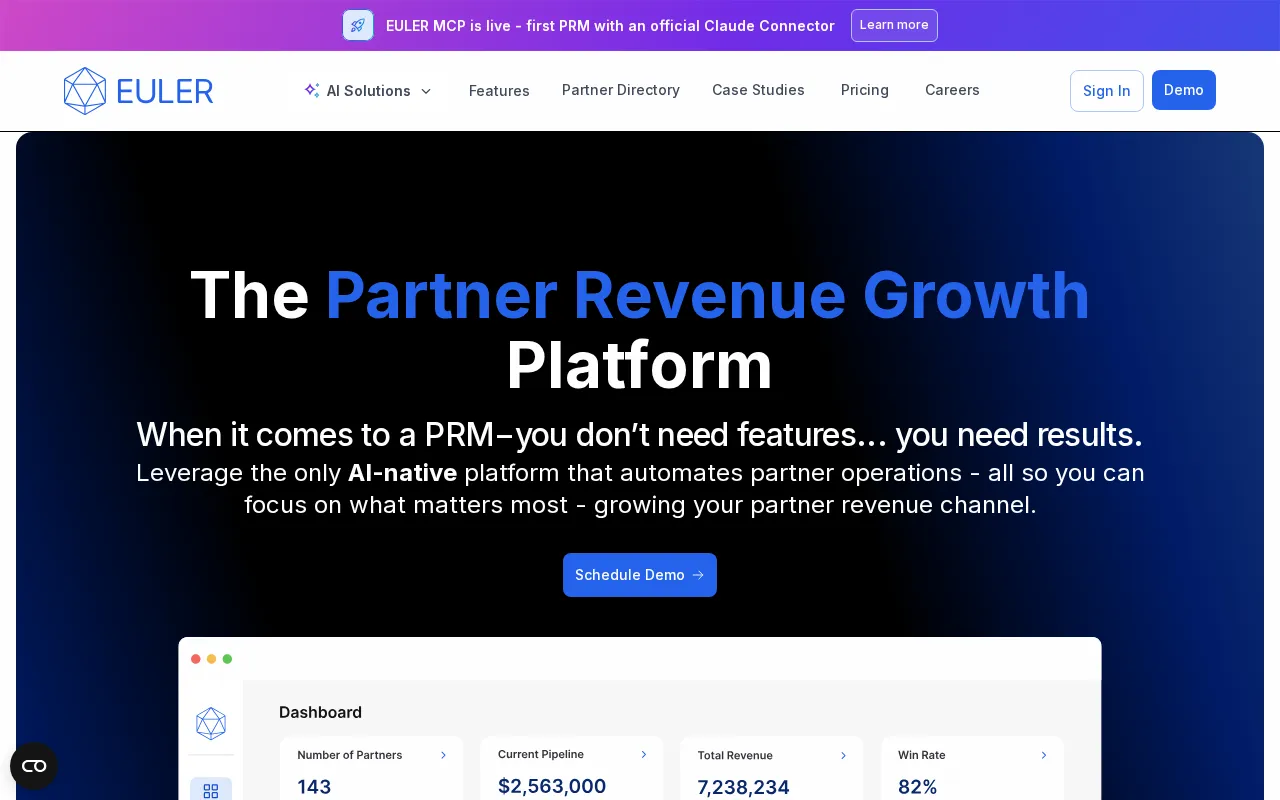Viewport: 1280px width, 800px height.
Task: Open the AI Solutions menu
Action: pos(368,91)
